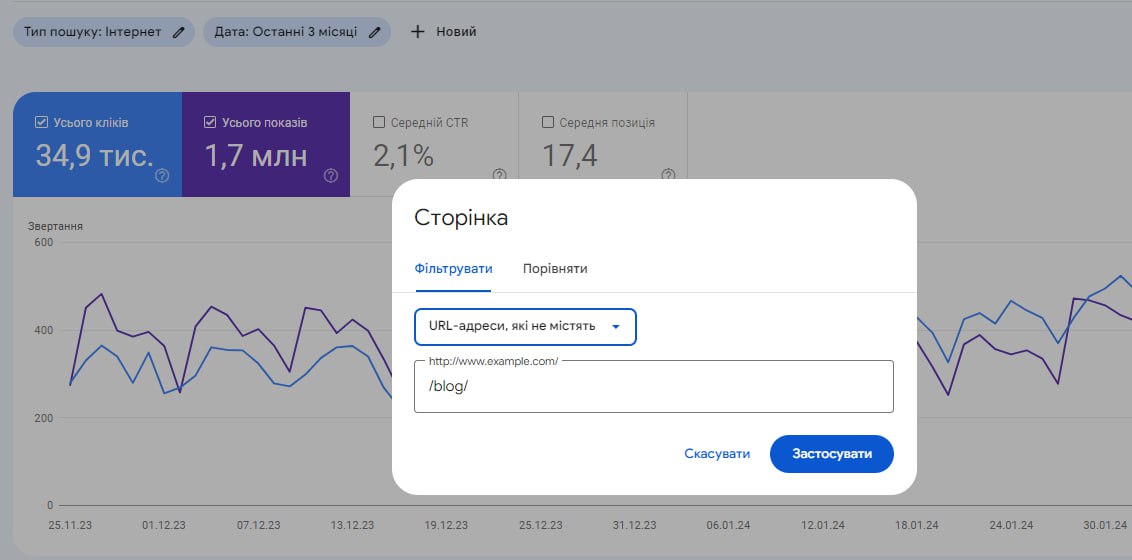This screenshot has height=560, width=1132.
Task: Open help icon on Усього показів card
Action: [331, 175]
